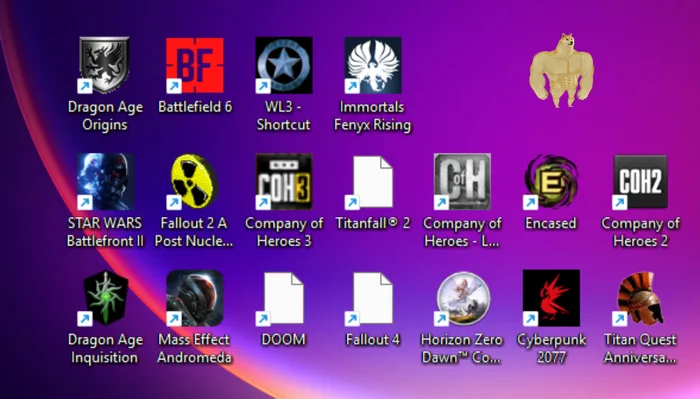The height and width of the screenshot is (399, 700).
Task: Click the "Company of Heroes 3" label
Action: (x=284, y=232)
